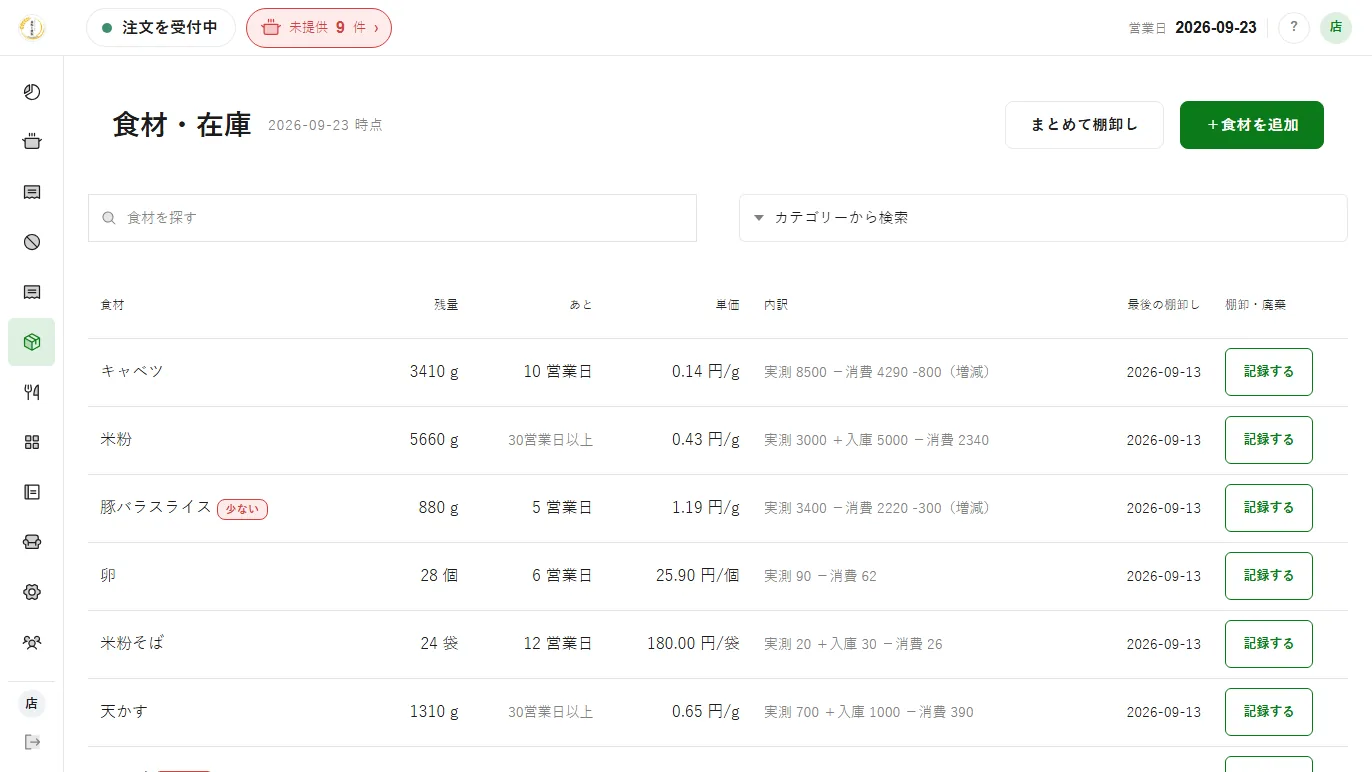Click the 営業日 2026-09-23 date in header
1372x772 pixels.
tap(1192, 28)
